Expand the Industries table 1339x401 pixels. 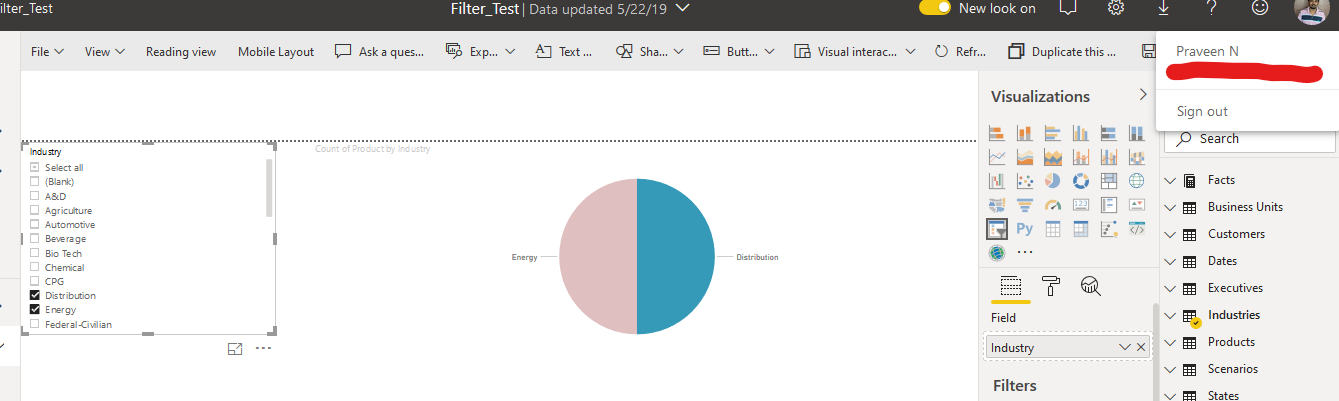pos(1171,315)
